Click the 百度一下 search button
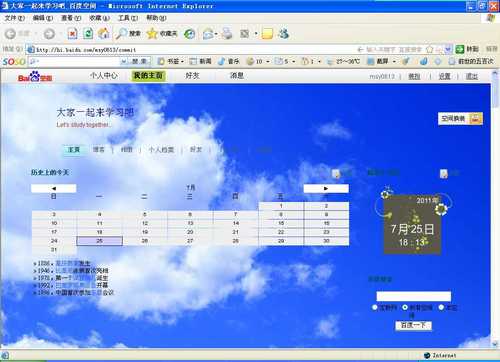The width and height of the screenshot is (500, 362). point(413,325)
